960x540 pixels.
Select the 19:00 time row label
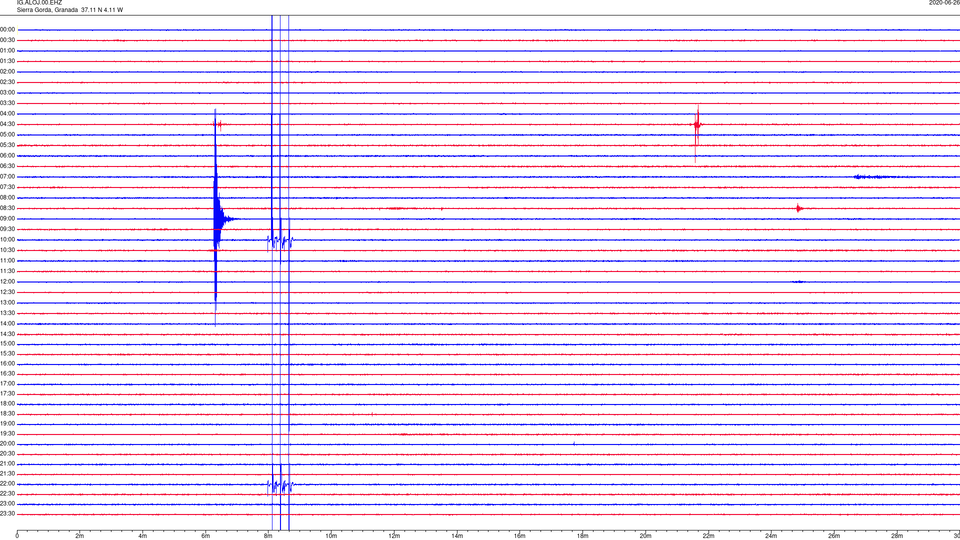click(8, 424)
